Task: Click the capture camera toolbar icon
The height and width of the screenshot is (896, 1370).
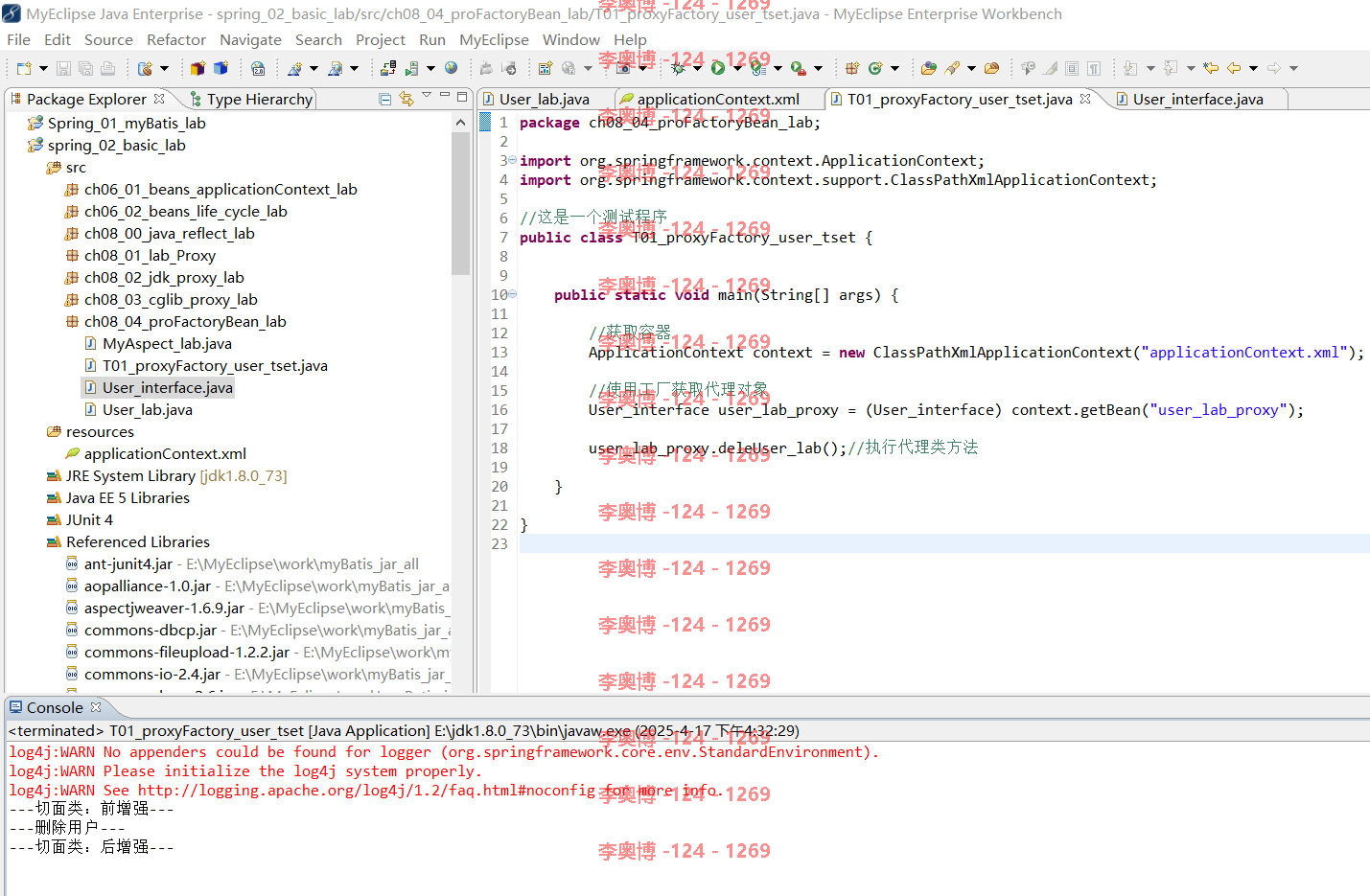Action: tap(623, 68)
